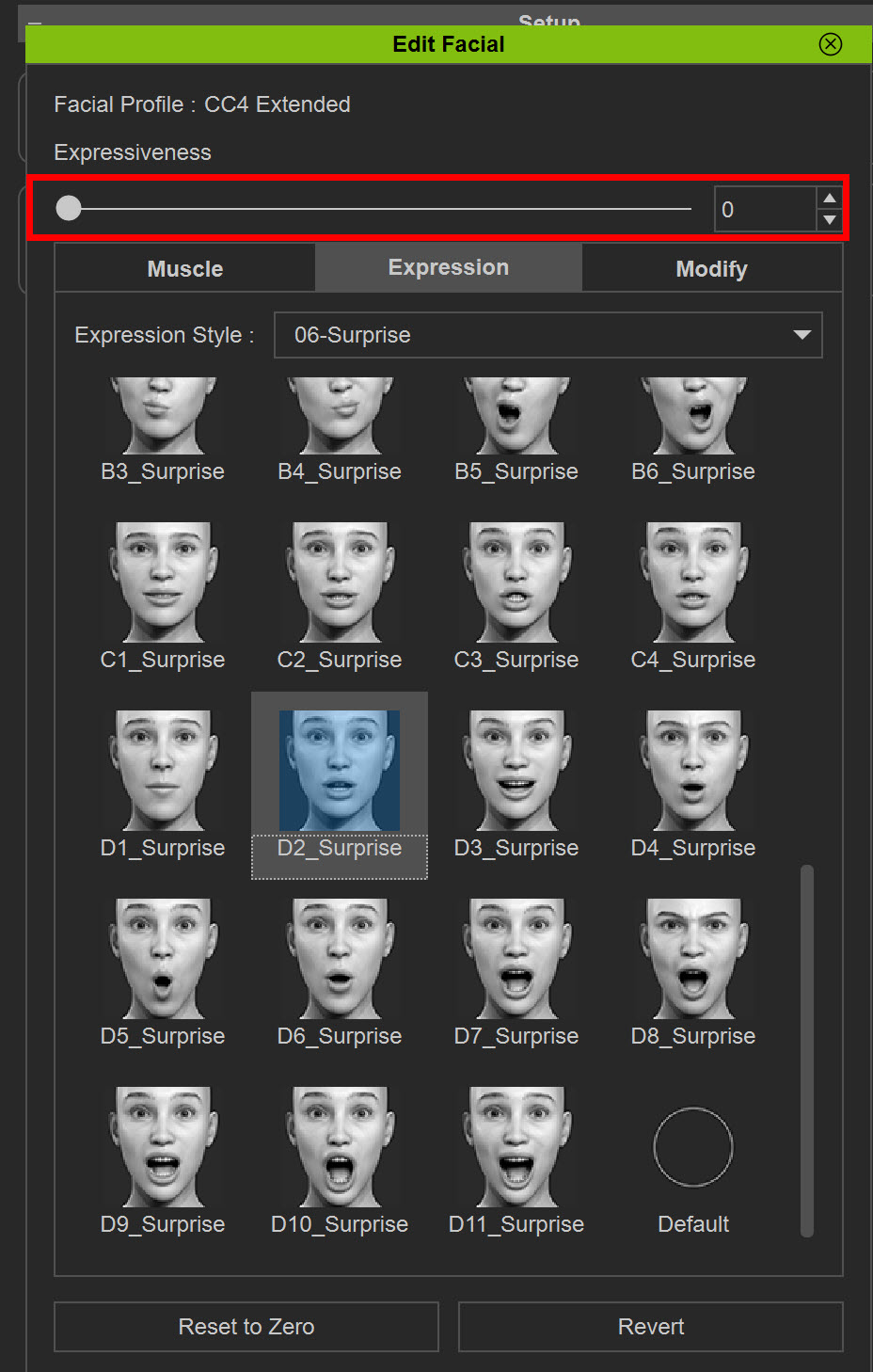The height and width of the screenshot is (1372, 873).
Task: Pick the D7_Surprise face thumbnail
Action: click(x=516, y=959)
